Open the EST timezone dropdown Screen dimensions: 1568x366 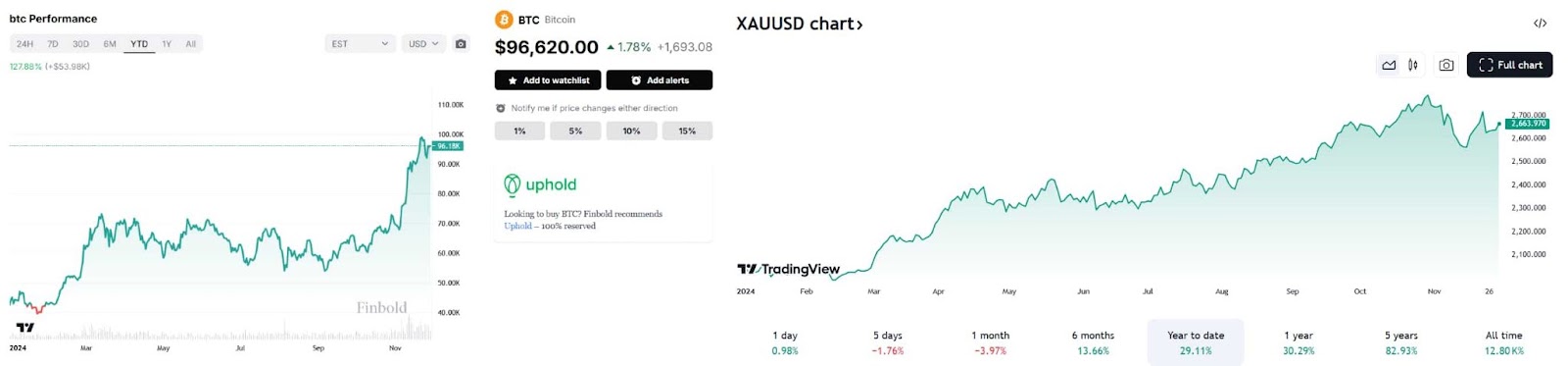pos(360,44)
